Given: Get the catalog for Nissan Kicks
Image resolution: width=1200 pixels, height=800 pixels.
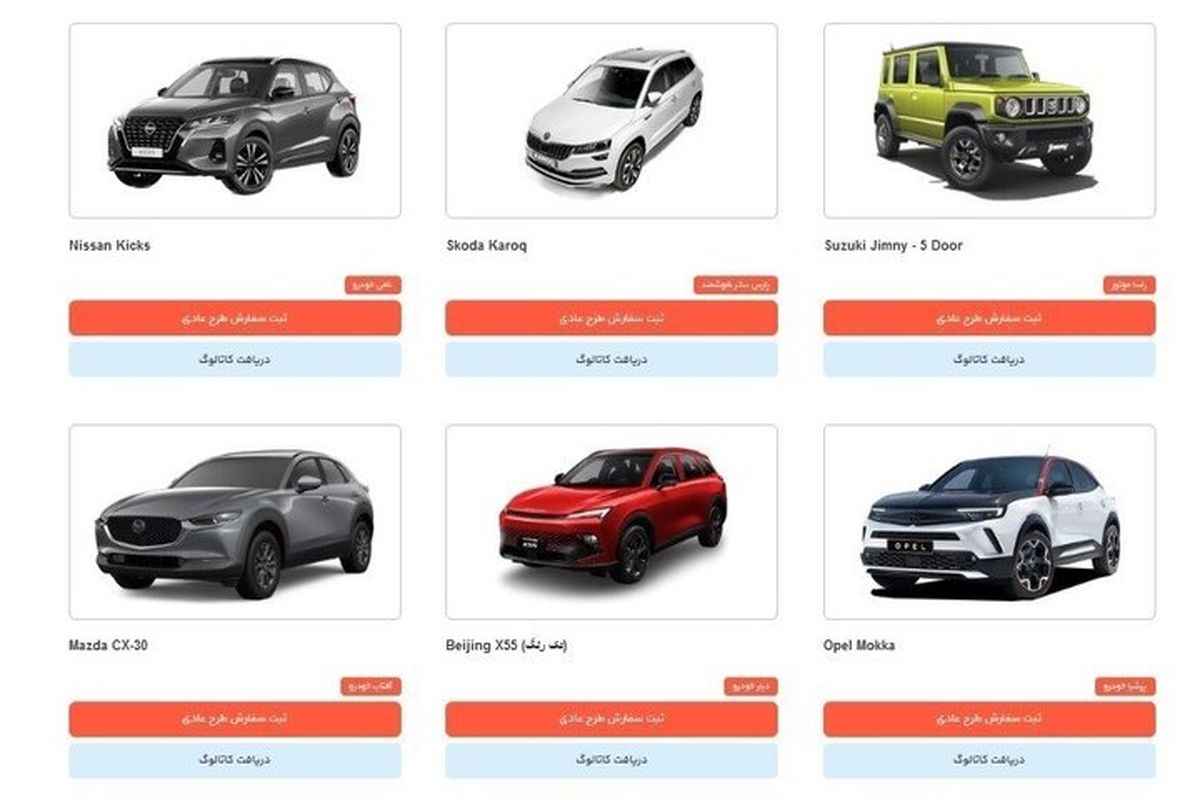Looking at the screenshot, I should click(x=235, y=359).
